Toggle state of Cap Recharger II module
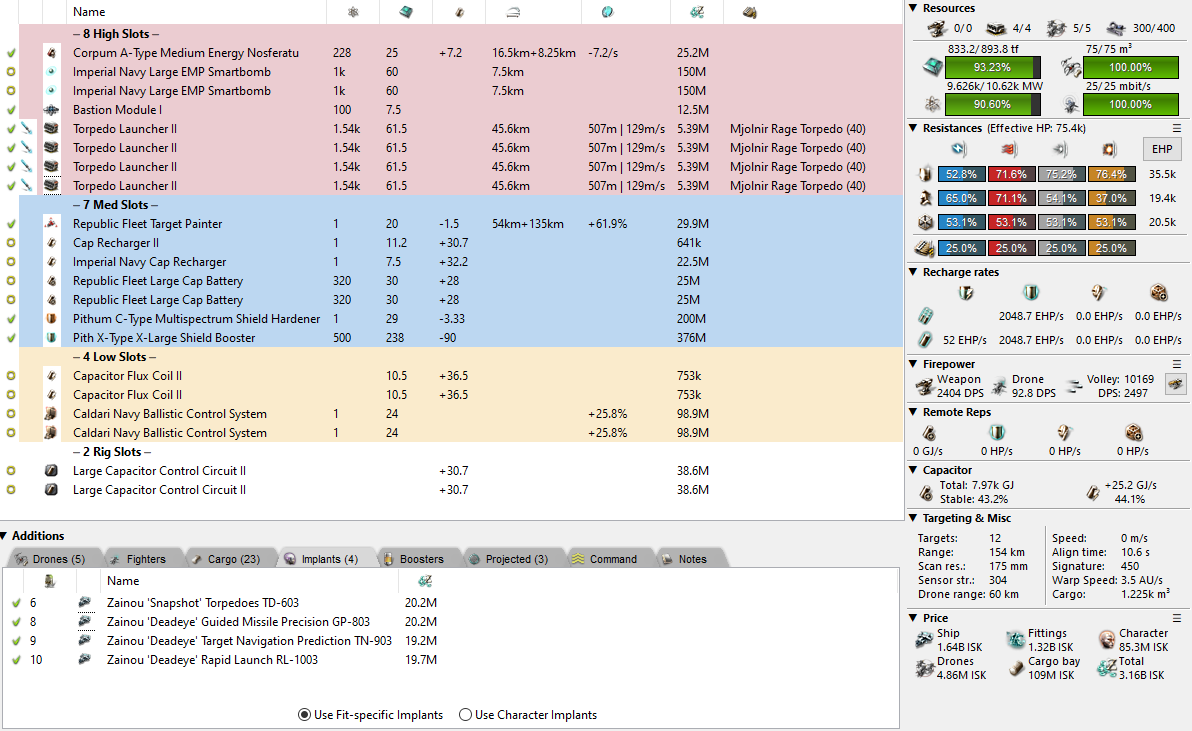This screenshot has width=1192, height=731. click(11, 243)
